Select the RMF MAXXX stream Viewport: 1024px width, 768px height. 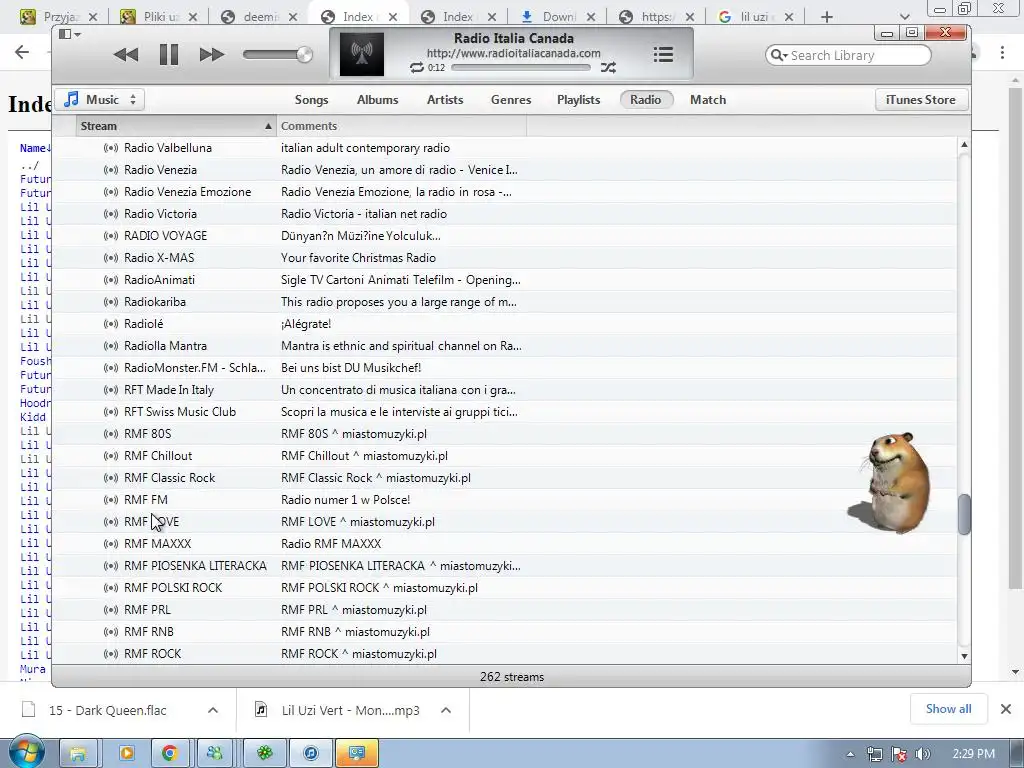pos(504,544)
